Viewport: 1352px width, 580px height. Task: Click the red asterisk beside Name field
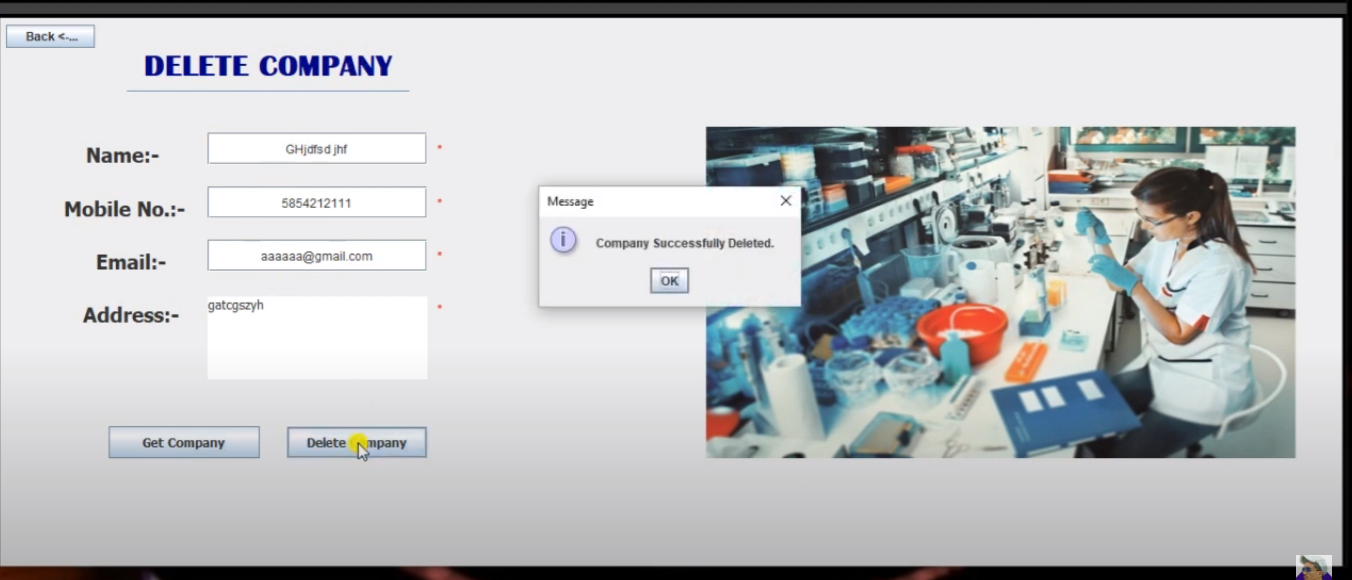[x=439, y=146]
